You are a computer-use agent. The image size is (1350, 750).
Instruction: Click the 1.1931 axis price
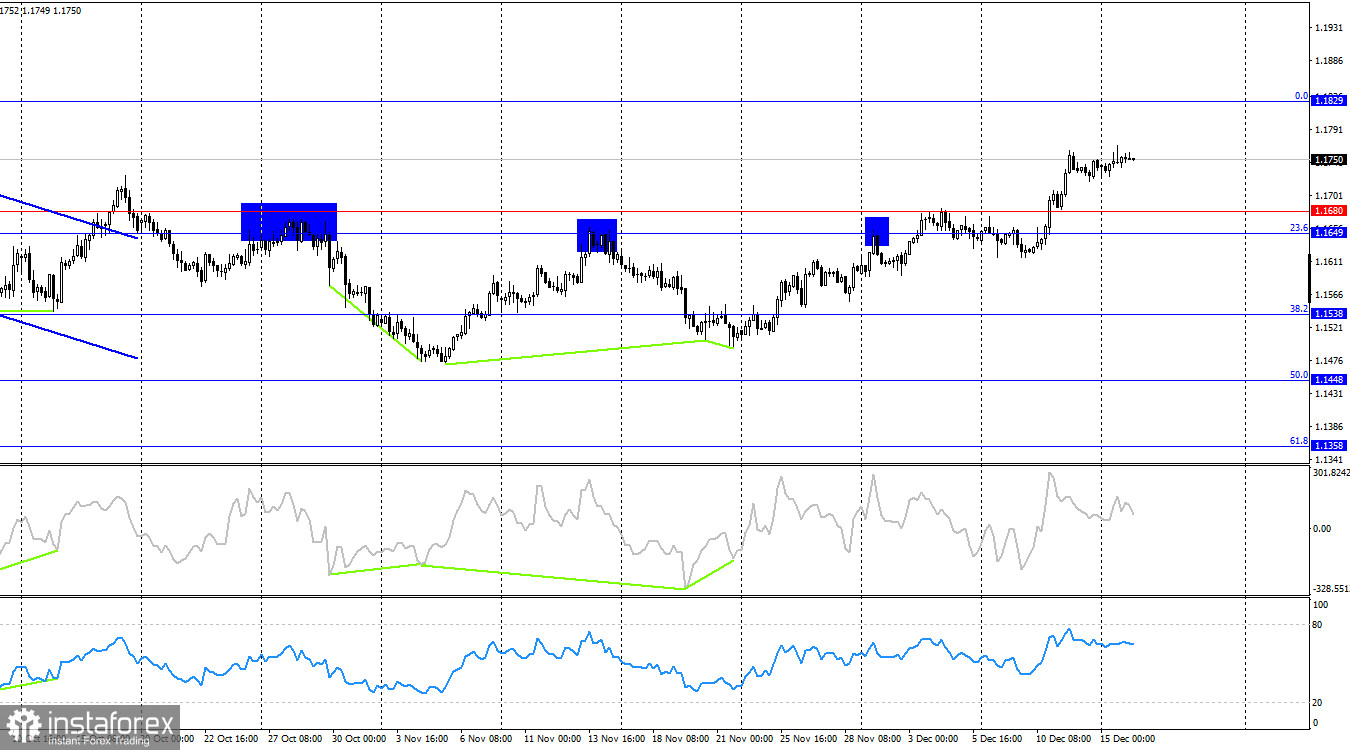click(x=1329, y=27)
